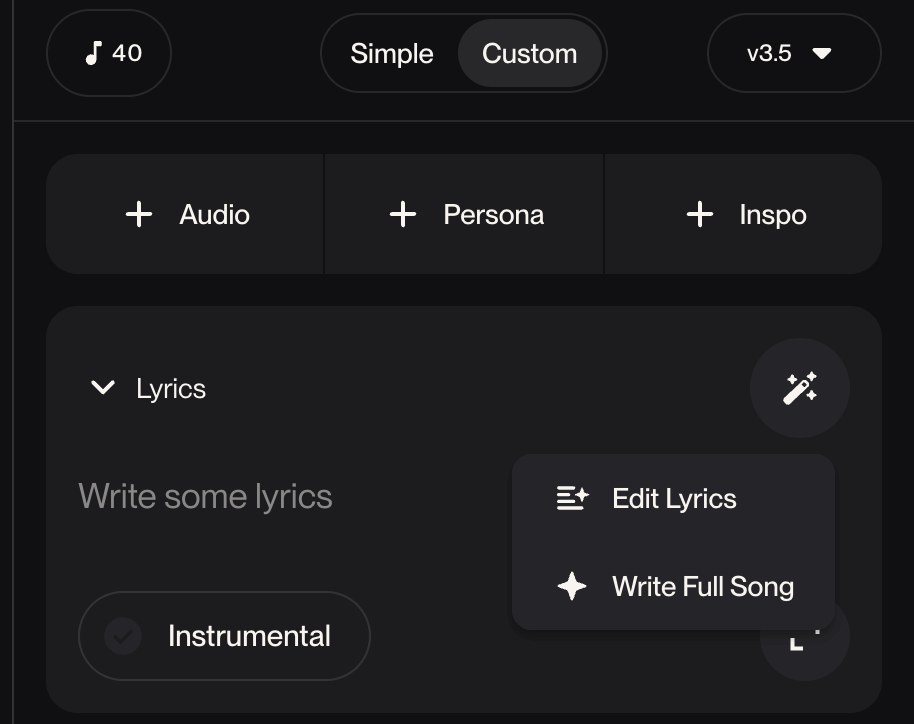Enable the Instrumental checkmark toggle
This screenshot has width=914, height=724.
123,636
